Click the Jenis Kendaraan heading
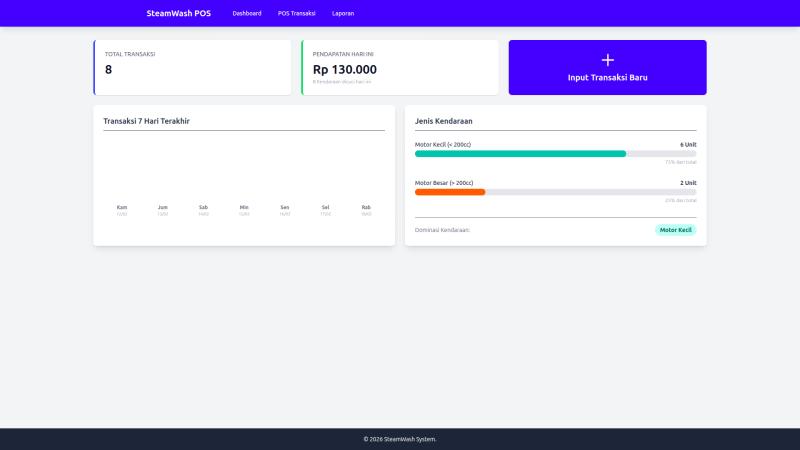 (444, 121)
